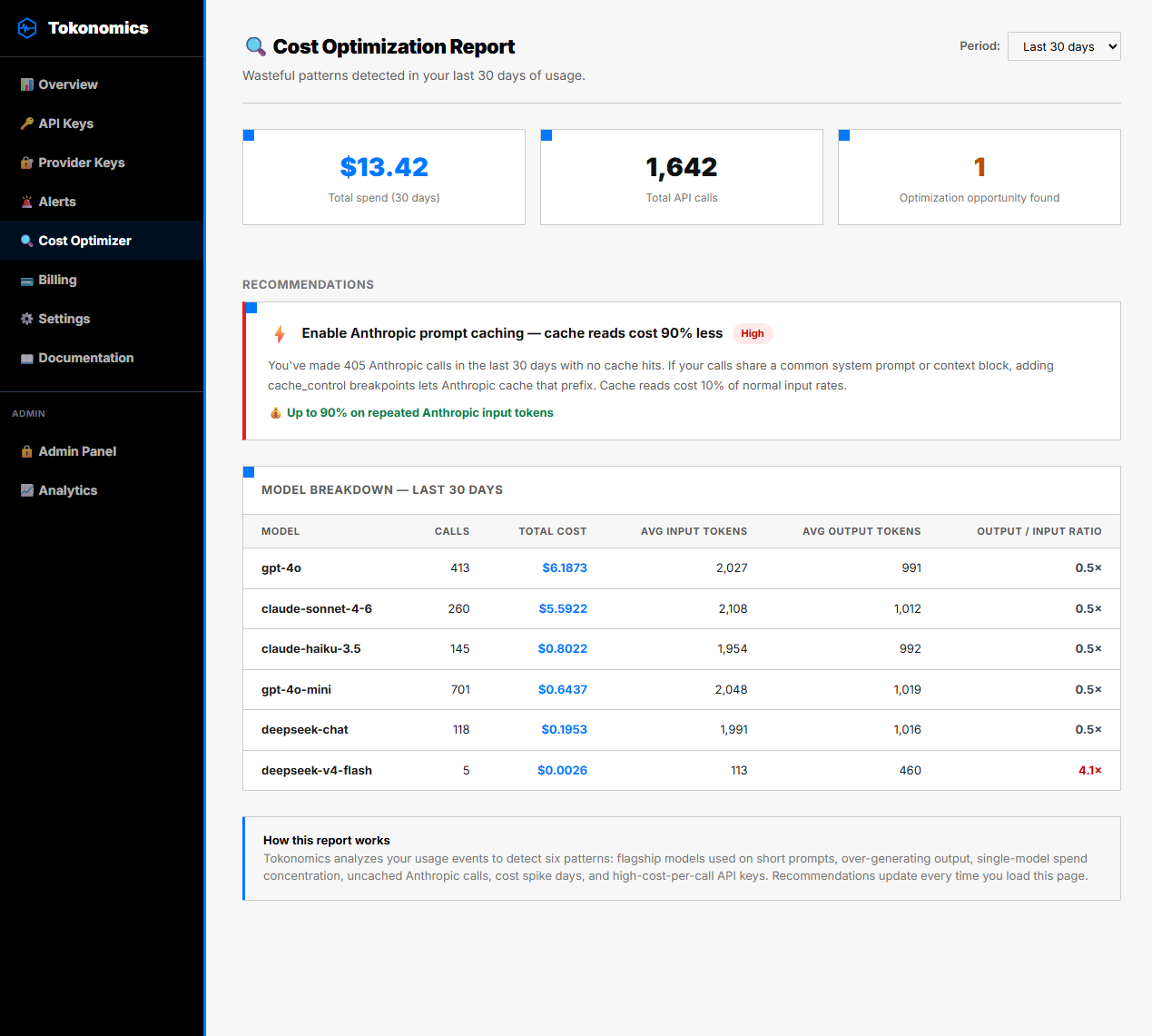Click the $0.1953 cost value
This screenshot has width=1152, height=1036.
pos(565,730)
